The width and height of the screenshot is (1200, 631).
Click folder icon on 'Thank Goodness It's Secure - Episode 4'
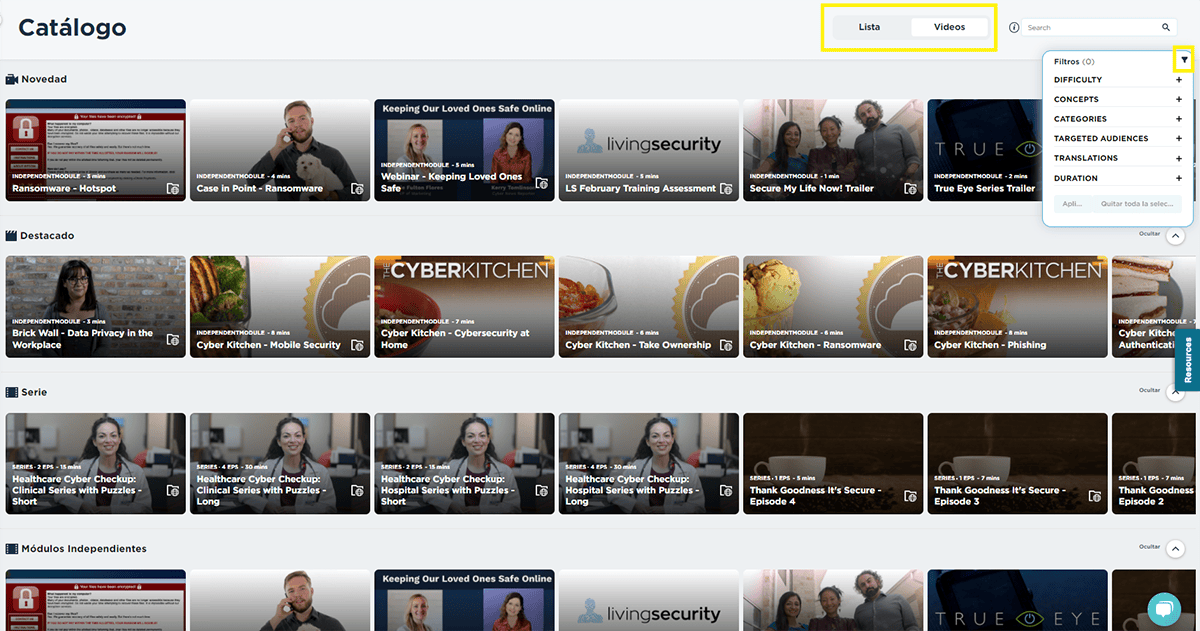pos(910,496)
